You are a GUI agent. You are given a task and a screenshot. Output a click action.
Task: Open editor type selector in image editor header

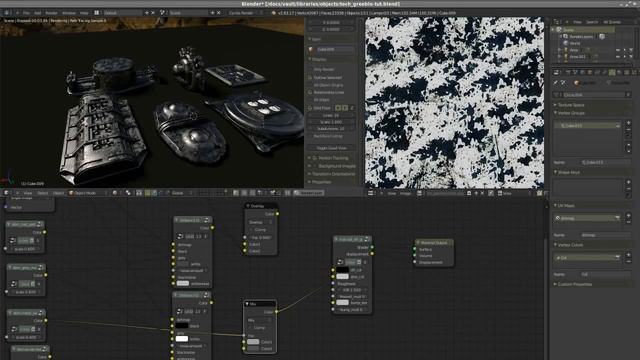tap(371, 193)
